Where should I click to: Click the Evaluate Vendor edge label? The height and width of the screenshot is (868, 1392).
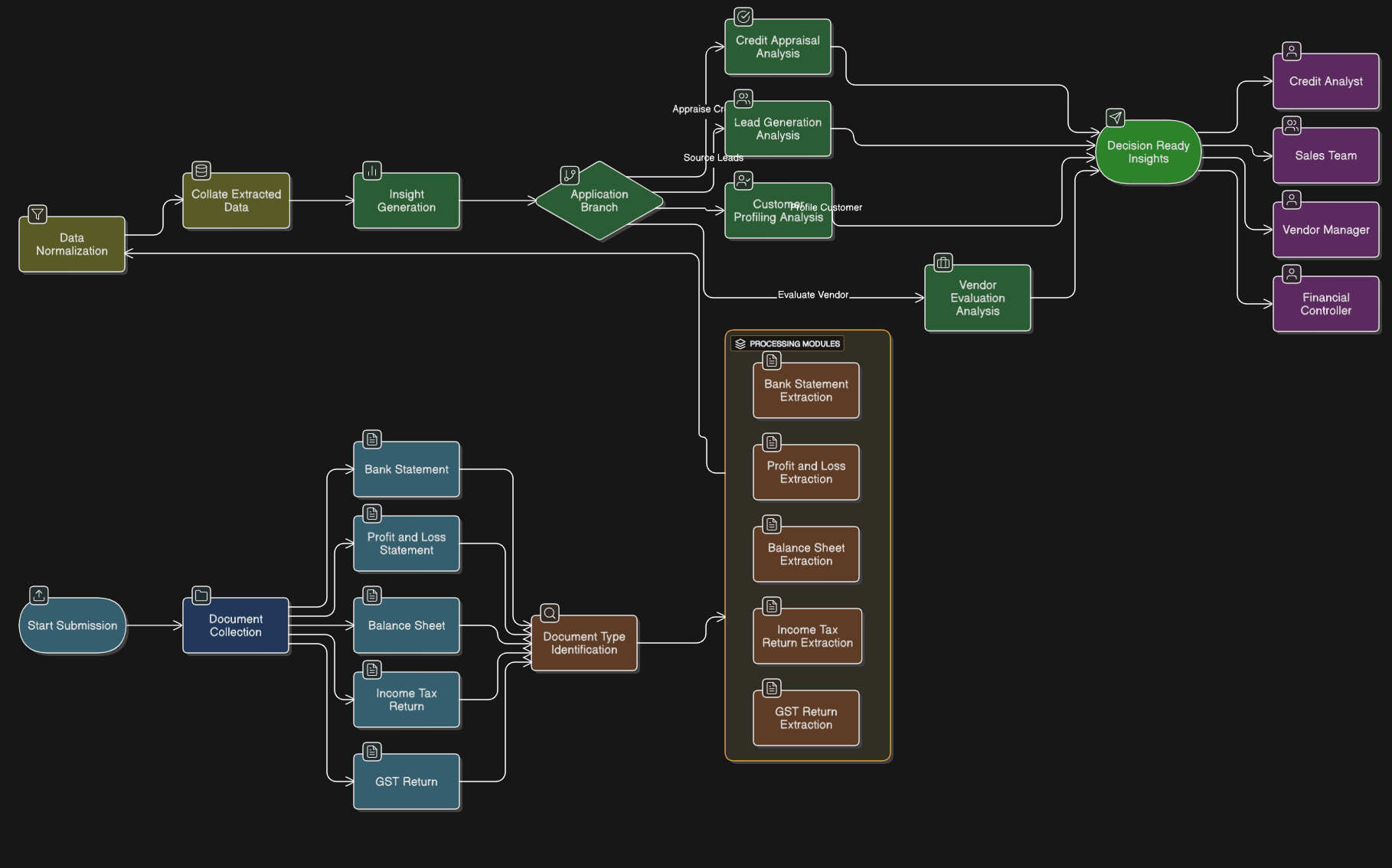point(812,295)
